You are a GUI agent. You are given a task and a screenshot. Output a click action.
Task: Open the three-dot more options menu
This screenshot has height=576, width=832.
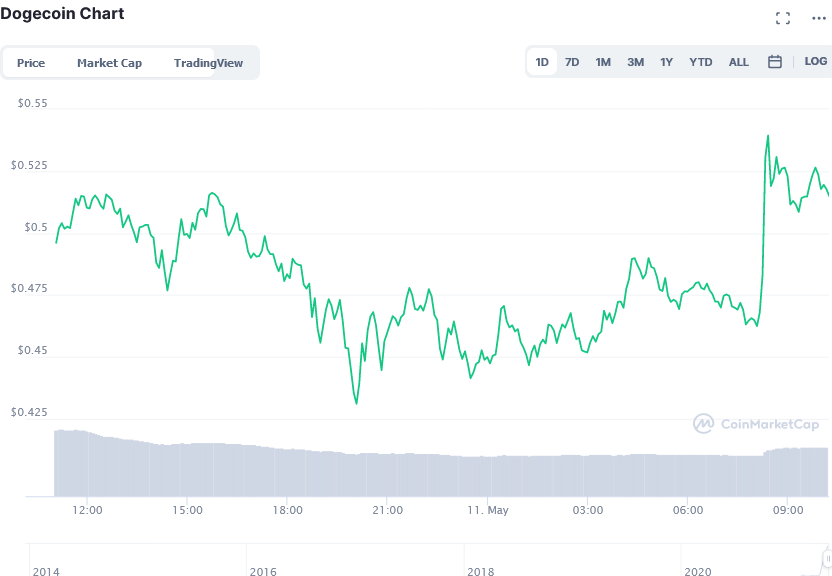coord(819,19)
